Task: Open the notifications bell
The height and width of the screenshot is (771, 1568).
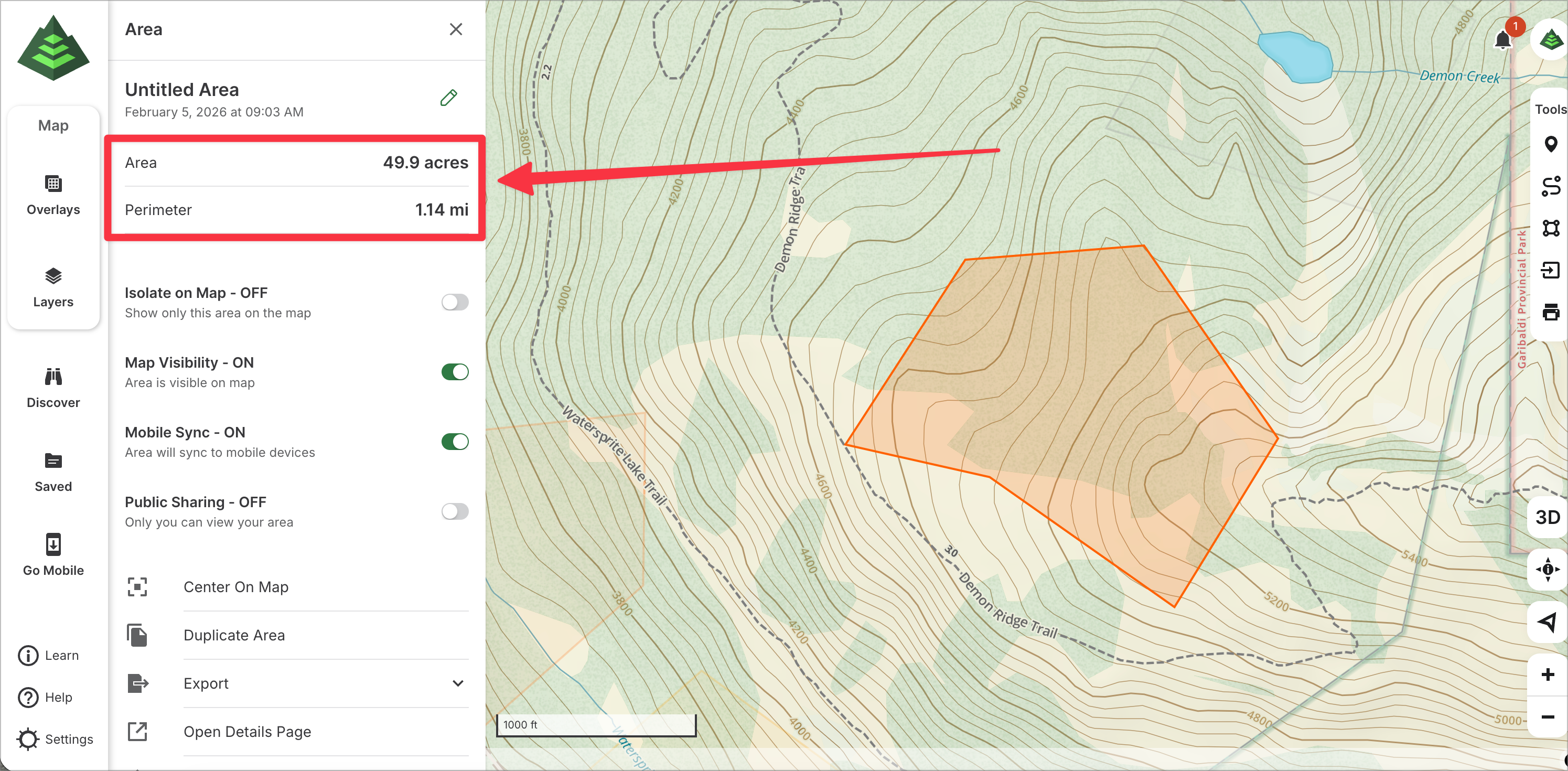Action: pyautogui.click(x=1502, y=41)
